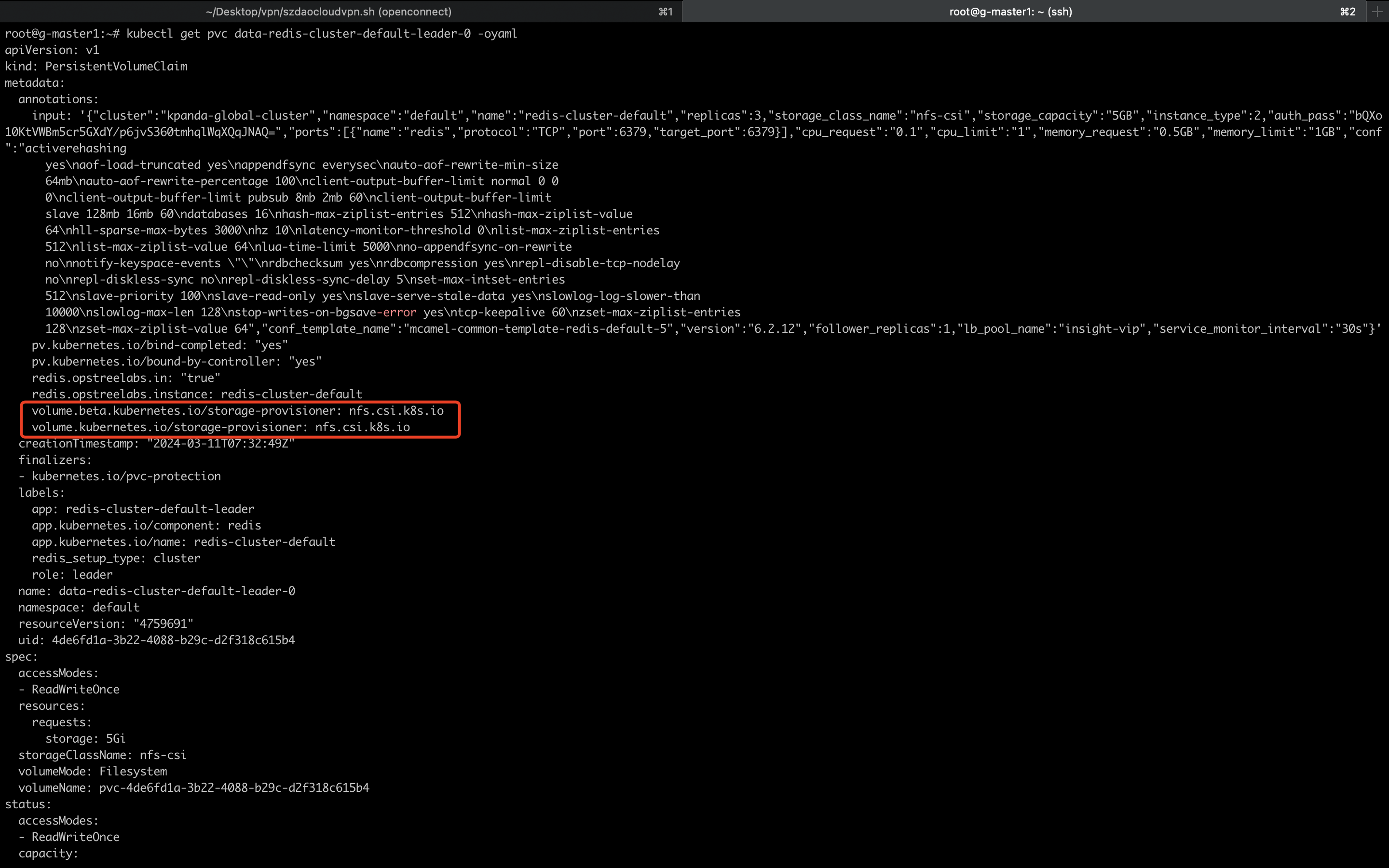1389x868 pixels.
Task: Switch to the szdaocloudvpn.sh openconnect tab
Action: [x=340, y=12]
